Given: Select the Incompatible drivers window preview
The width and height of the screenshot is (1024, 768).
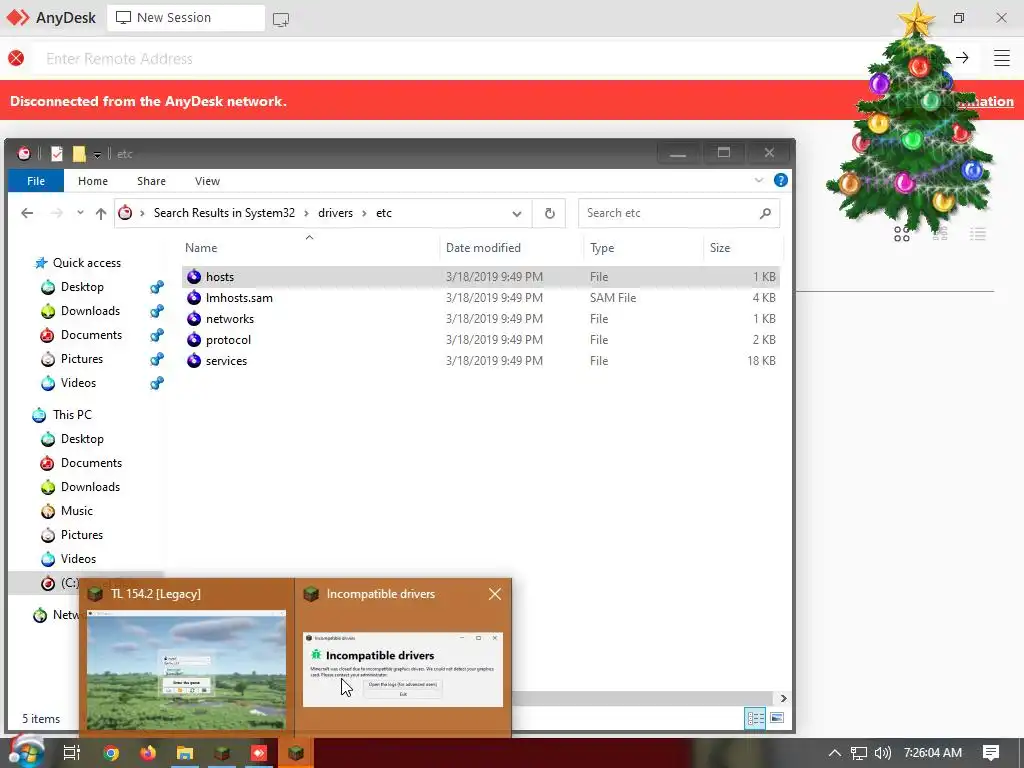Looking at the screenshot, I should pos(403,656).
